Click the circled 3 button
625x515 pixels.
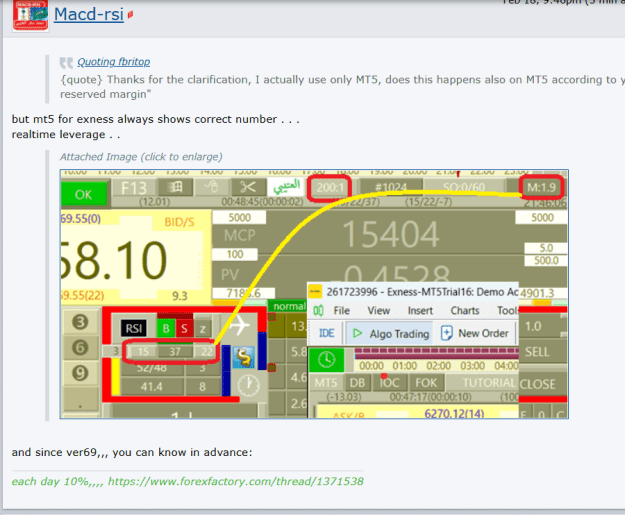80,322
